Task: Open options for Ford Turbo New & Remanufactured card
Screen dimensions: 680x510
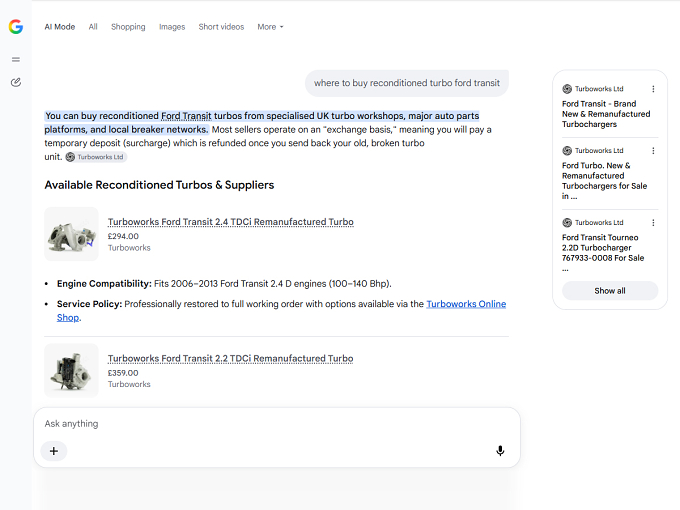Action: click(653, 150)
